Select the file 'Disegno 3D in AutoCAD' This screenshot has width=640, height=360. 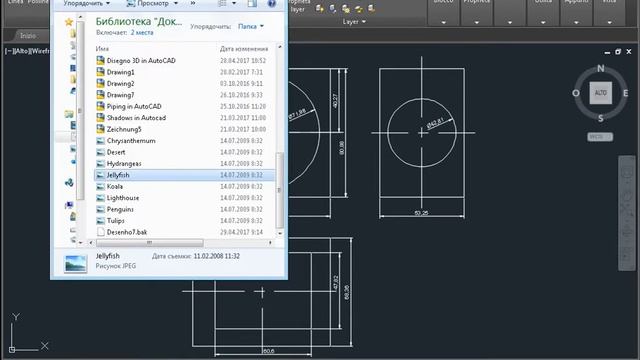tap(141, 60)
